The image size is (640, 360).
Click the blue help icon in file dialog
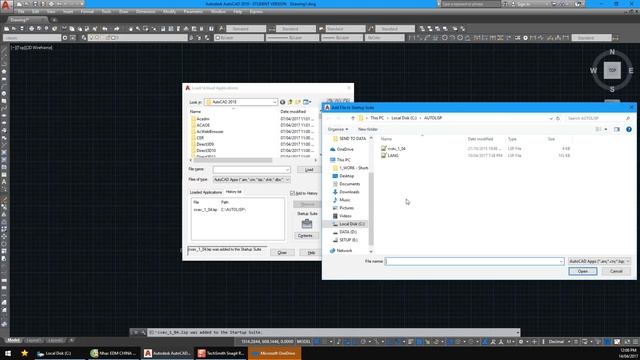click(629, 129)
